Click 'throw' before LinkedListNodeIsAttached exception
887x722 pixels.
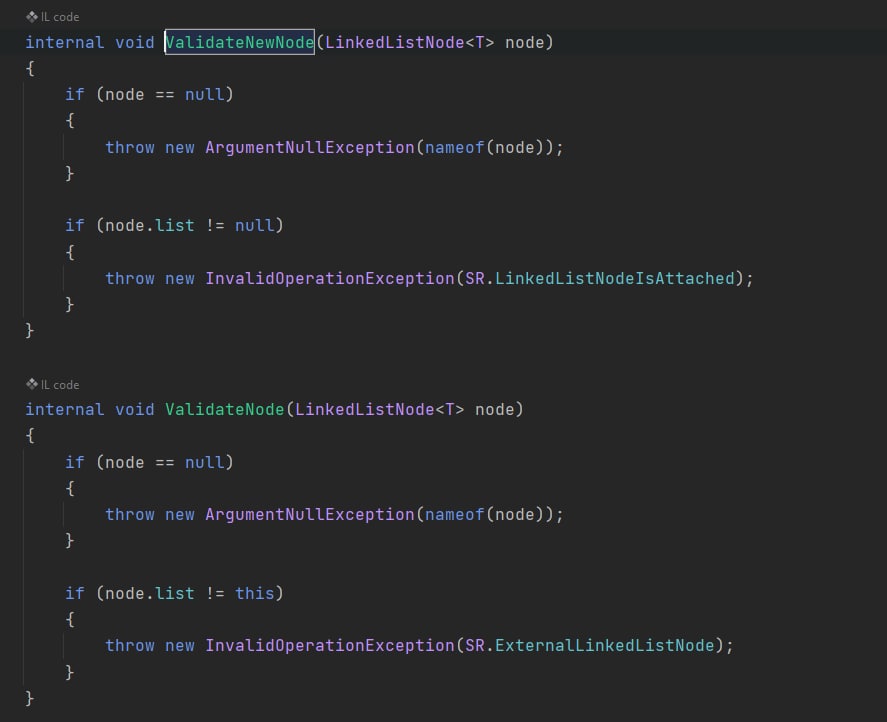(130, 278)
